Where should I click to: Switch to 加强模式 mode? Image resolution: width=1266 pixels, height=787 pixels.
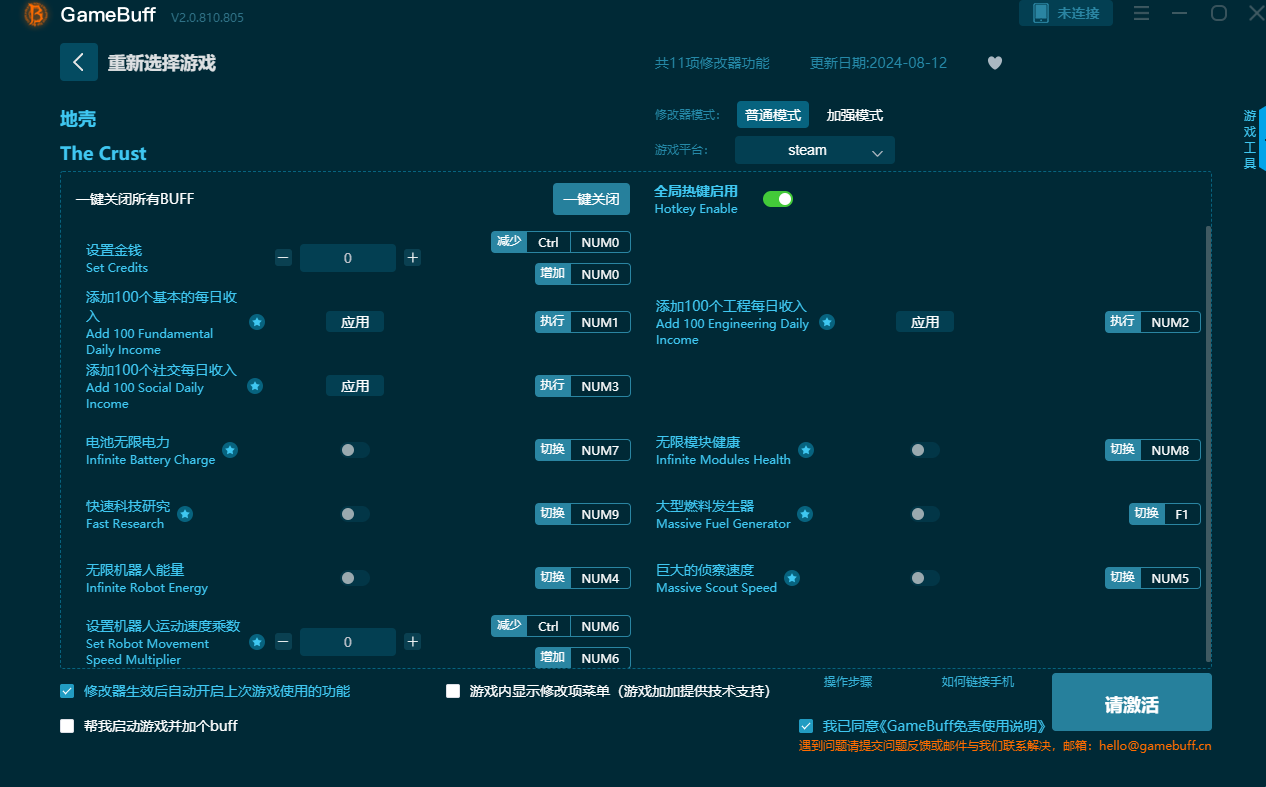[x=854, y=115]
